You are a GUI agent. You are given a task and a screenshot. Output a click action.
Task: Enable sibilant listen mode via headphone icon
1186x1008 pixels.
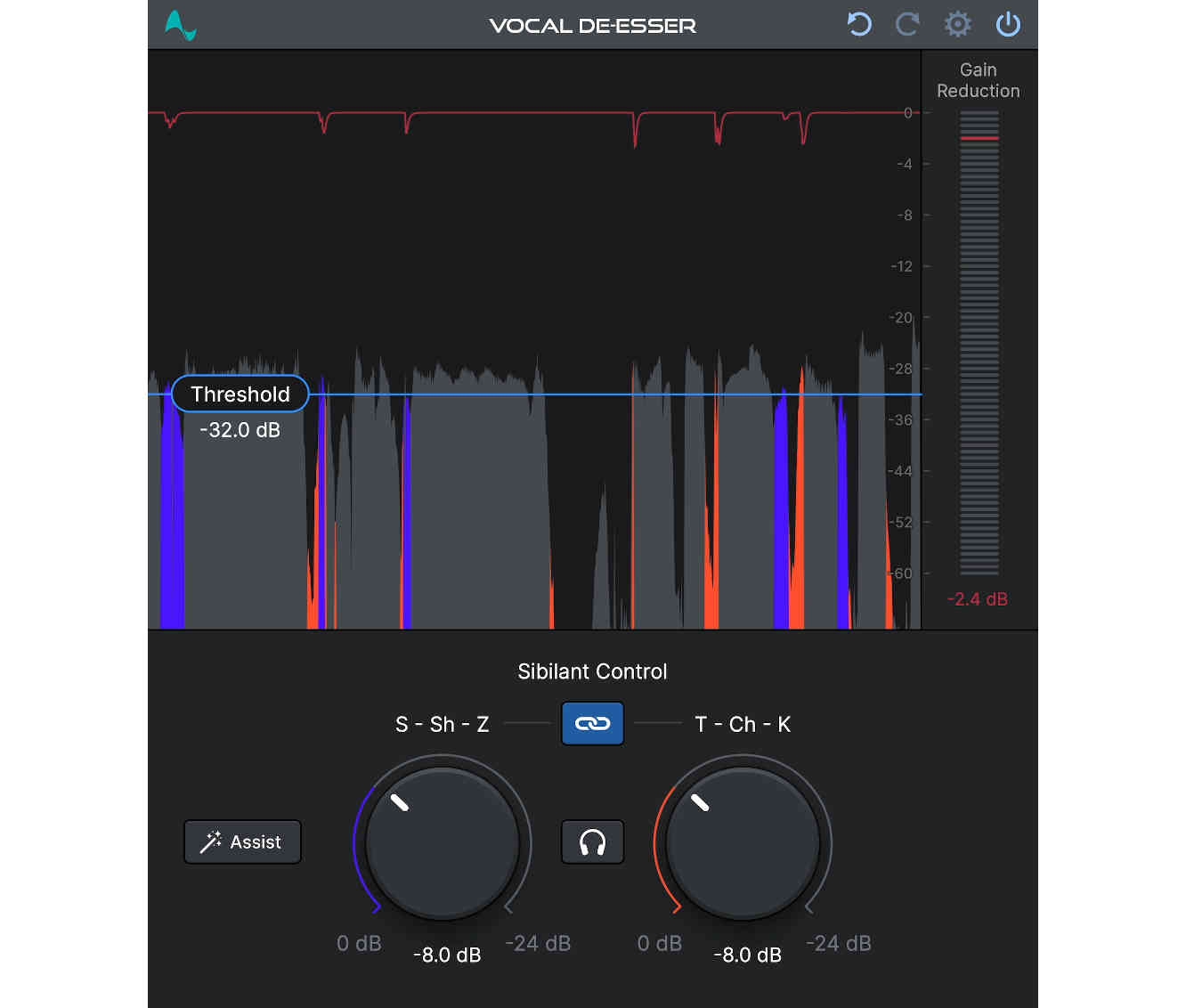click(592, 841)
